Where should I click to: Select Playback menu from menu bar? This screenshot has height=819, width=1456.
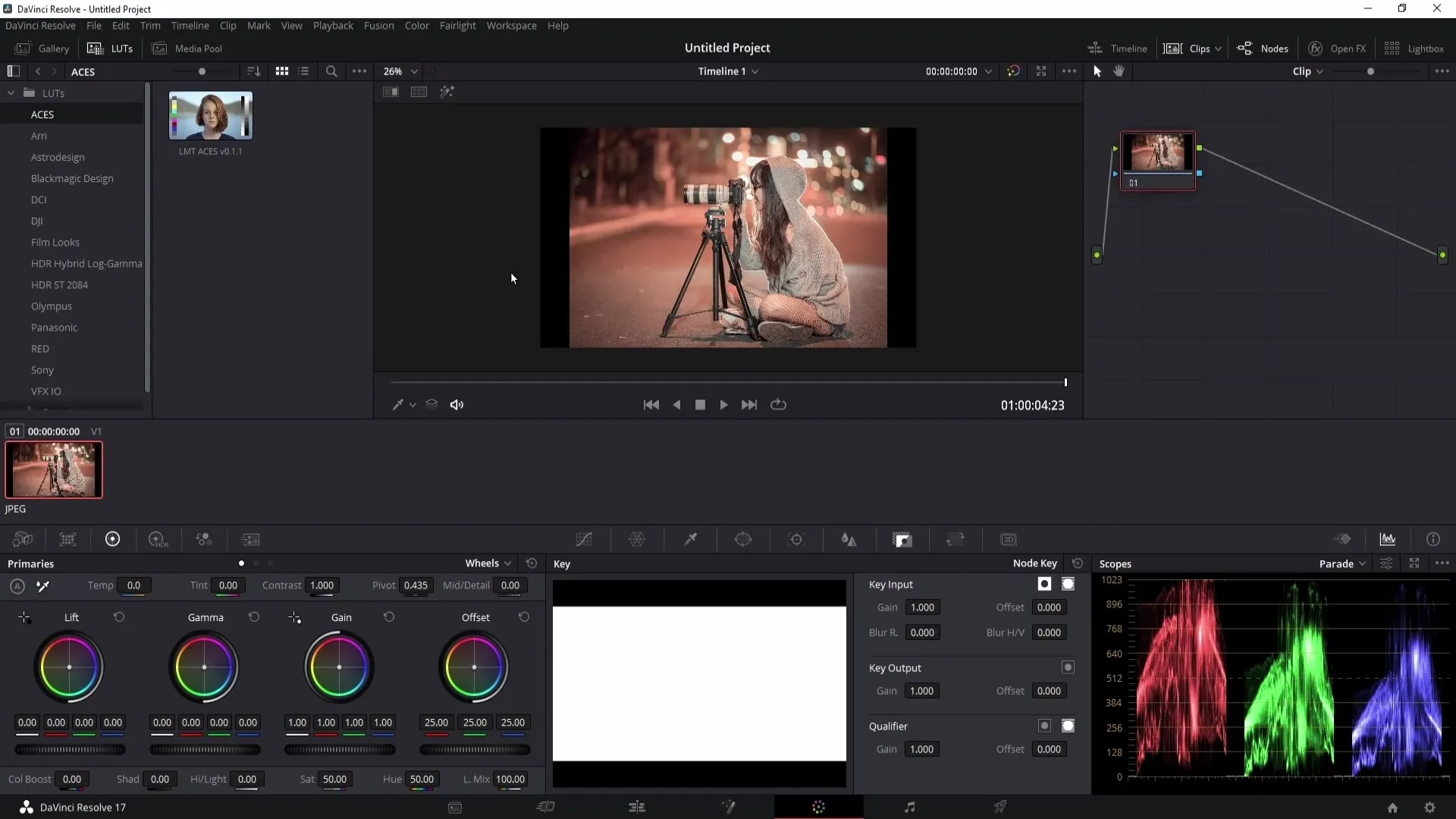(x=333, y=25)
